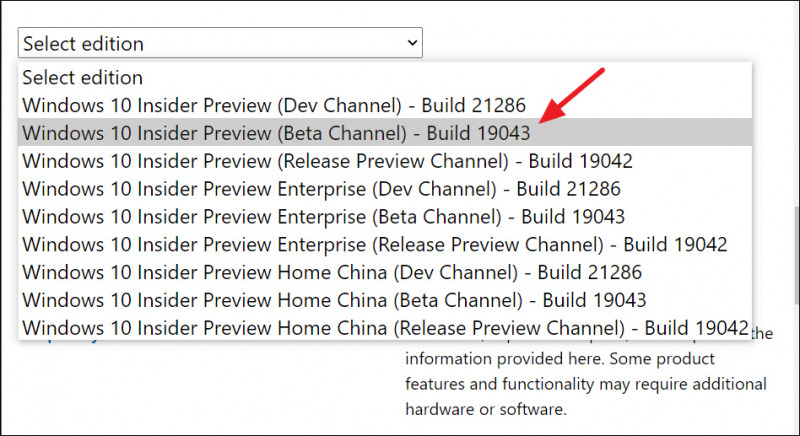Choose the 'Select edition' placeholder option in list
Viewport: 800px width, 436px height.
385,78
